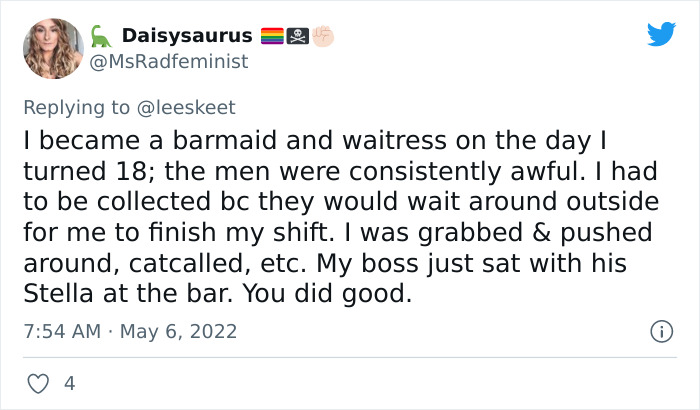Click the 'You did good.' sentence
Screen dimensions: 700x410
coord(327,295)
